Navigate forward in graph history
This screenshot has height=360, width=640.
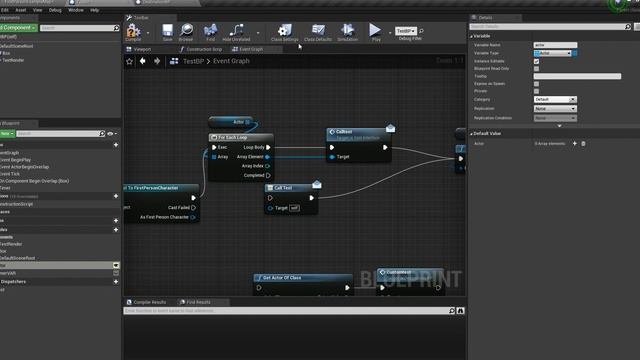coord(157,61)
